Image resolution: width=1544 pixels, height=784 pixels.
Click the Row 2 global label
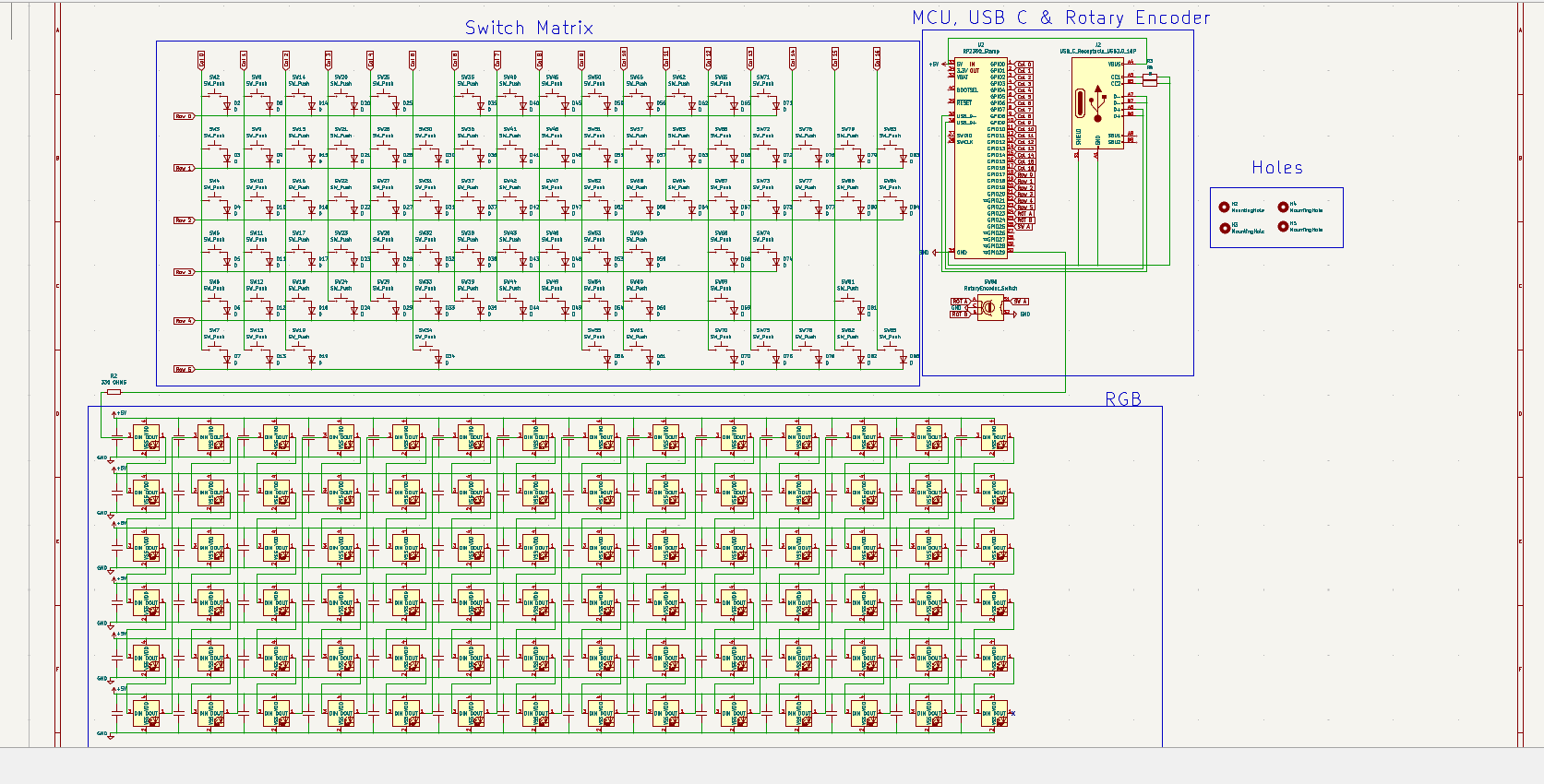pyautogui.click(x=184, y=220)
